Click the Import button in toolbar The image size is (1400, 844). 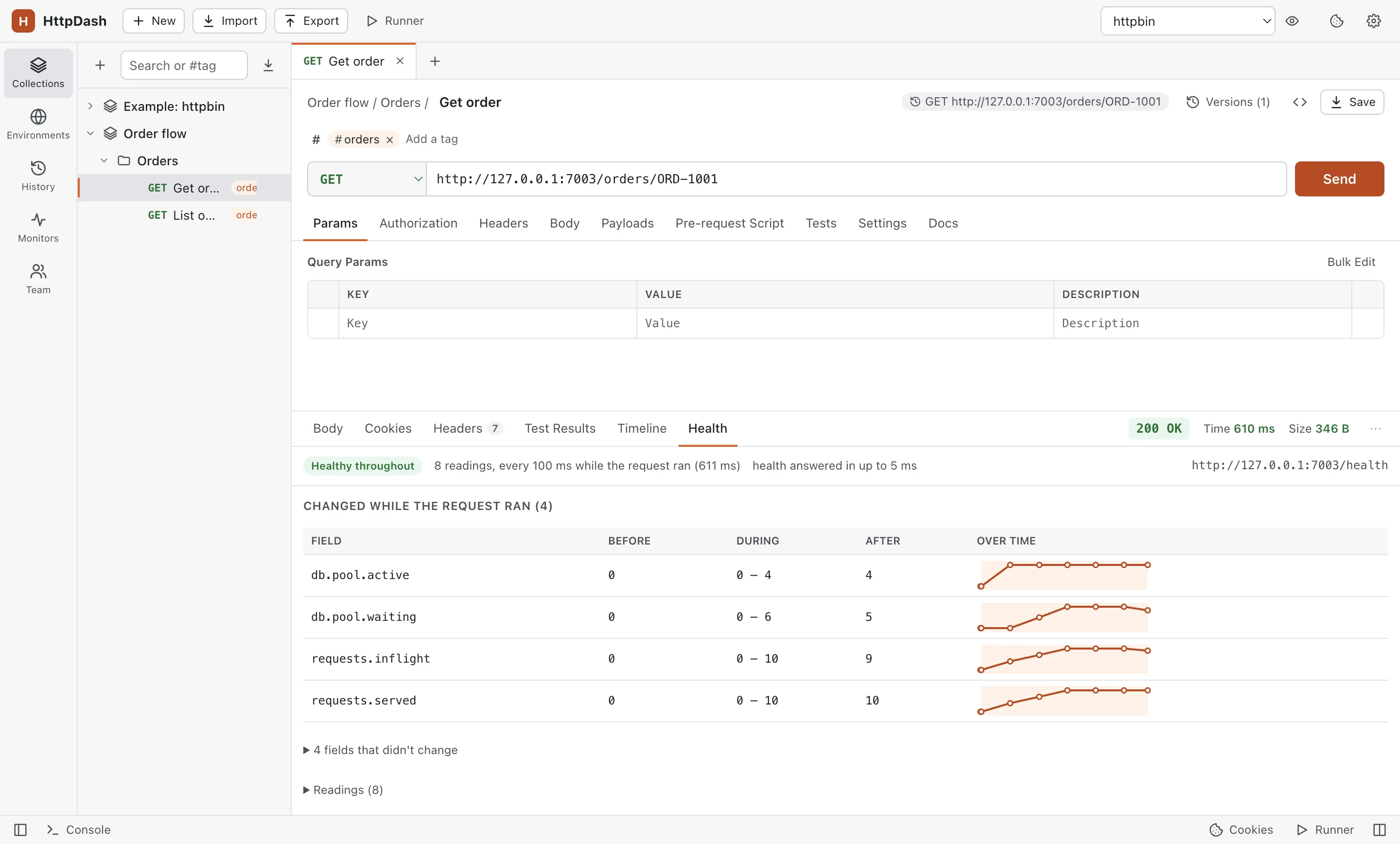point(229,21)
